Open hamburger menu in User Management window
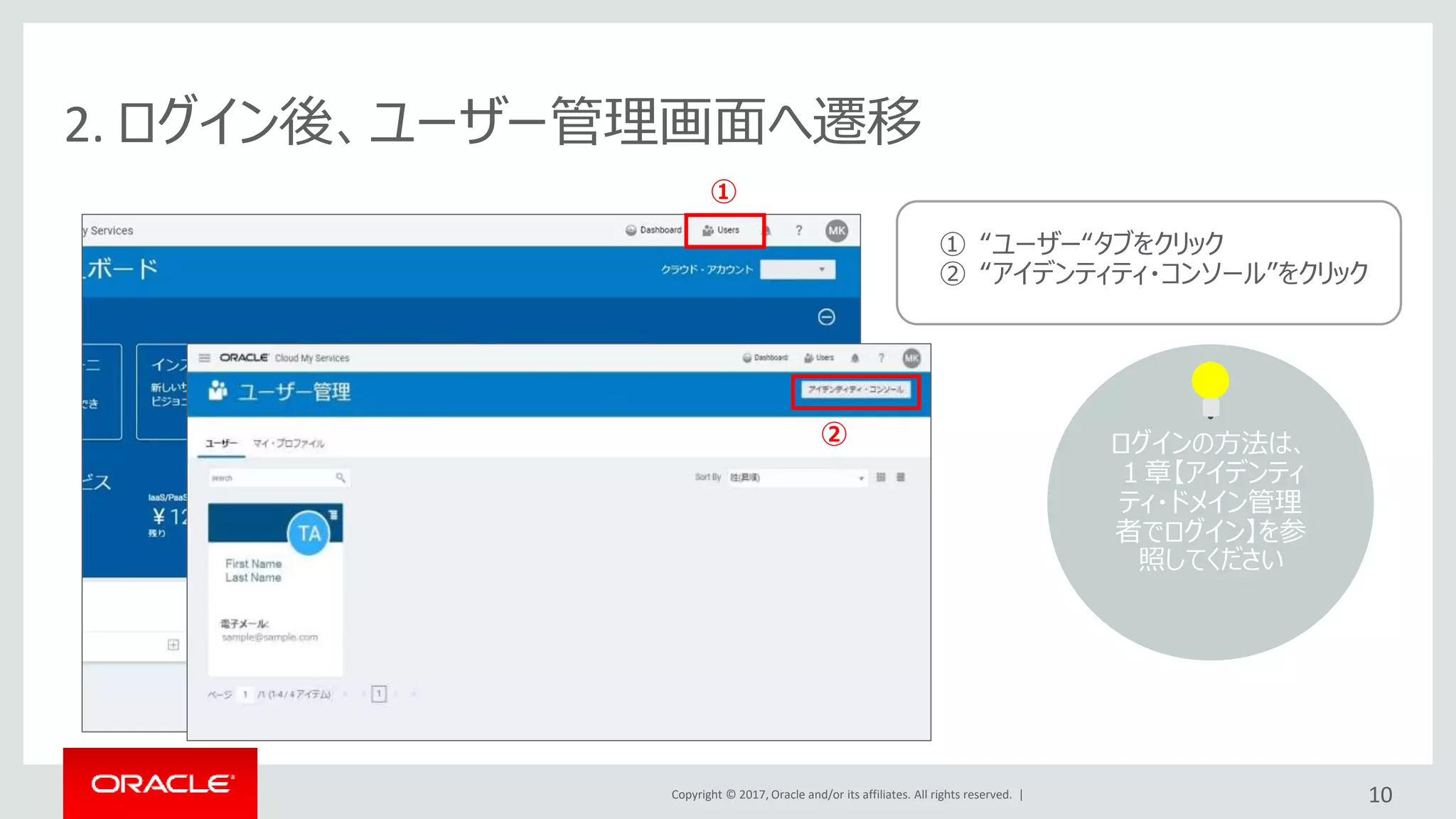The width and height of the screenshot is (1456, 819). point(204,358)
